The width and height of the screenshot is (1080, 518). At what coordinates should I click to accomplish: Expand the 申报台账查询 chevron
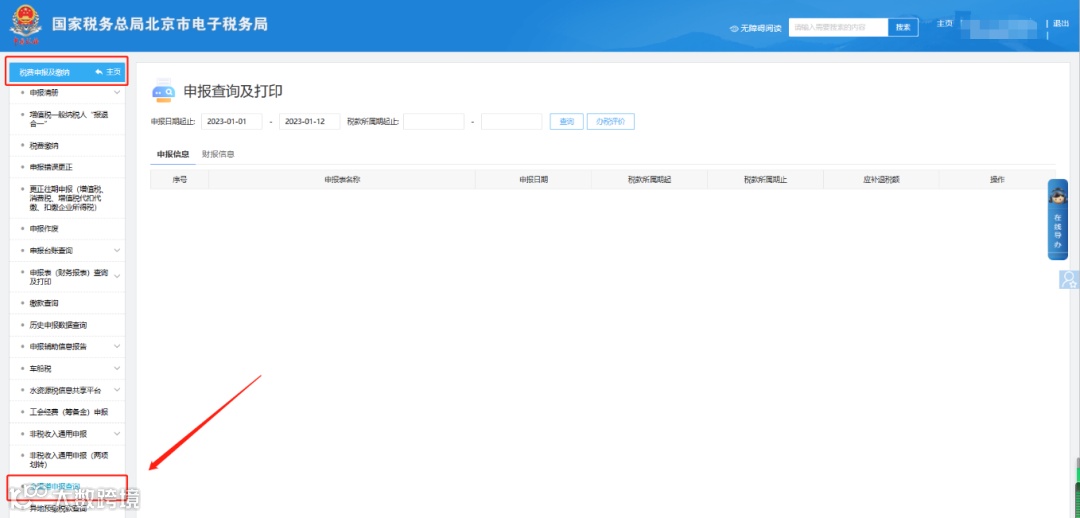(117, 250)
